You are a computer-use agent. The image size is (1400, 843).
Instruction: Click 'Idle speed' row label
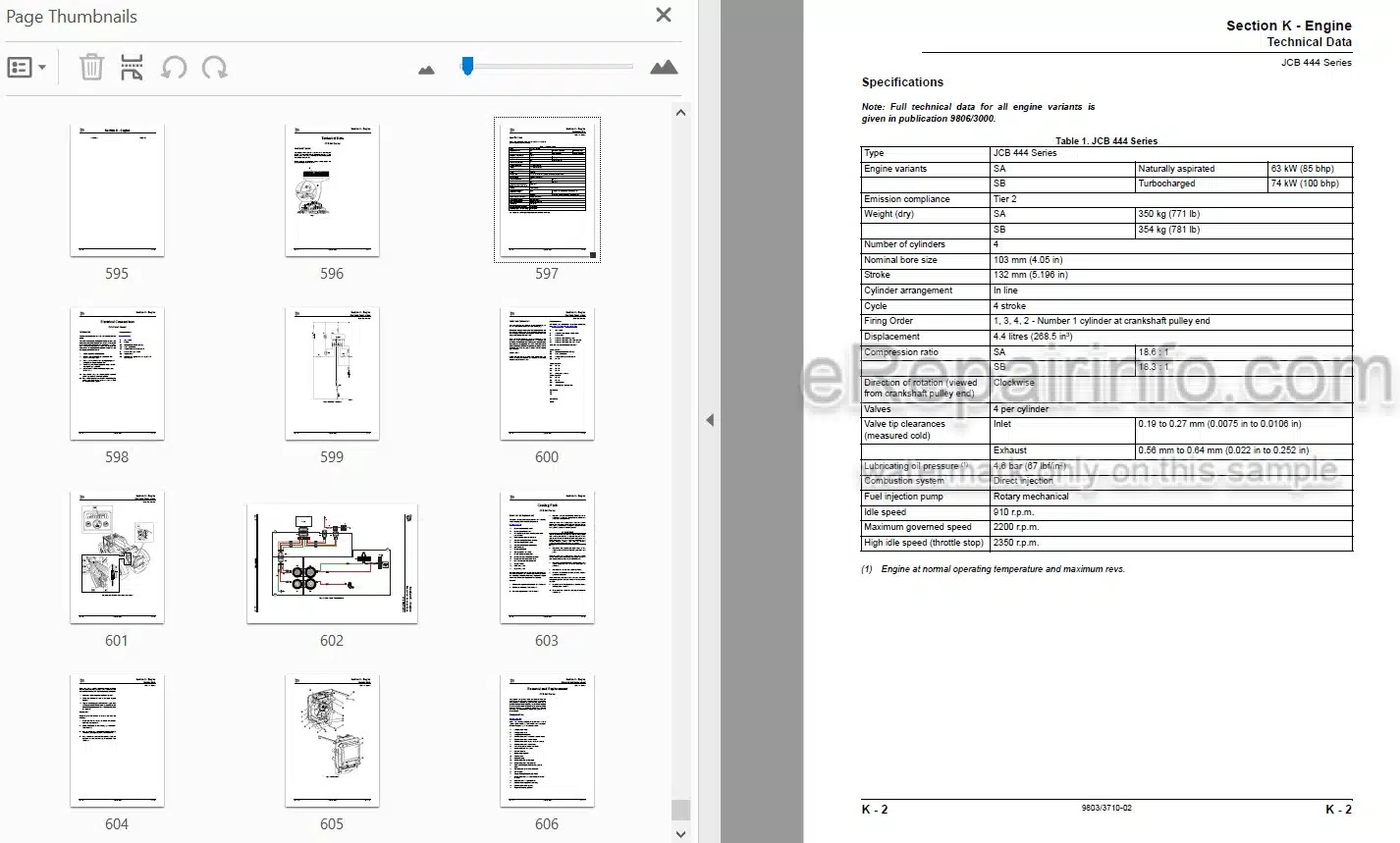tap(885, 512)
